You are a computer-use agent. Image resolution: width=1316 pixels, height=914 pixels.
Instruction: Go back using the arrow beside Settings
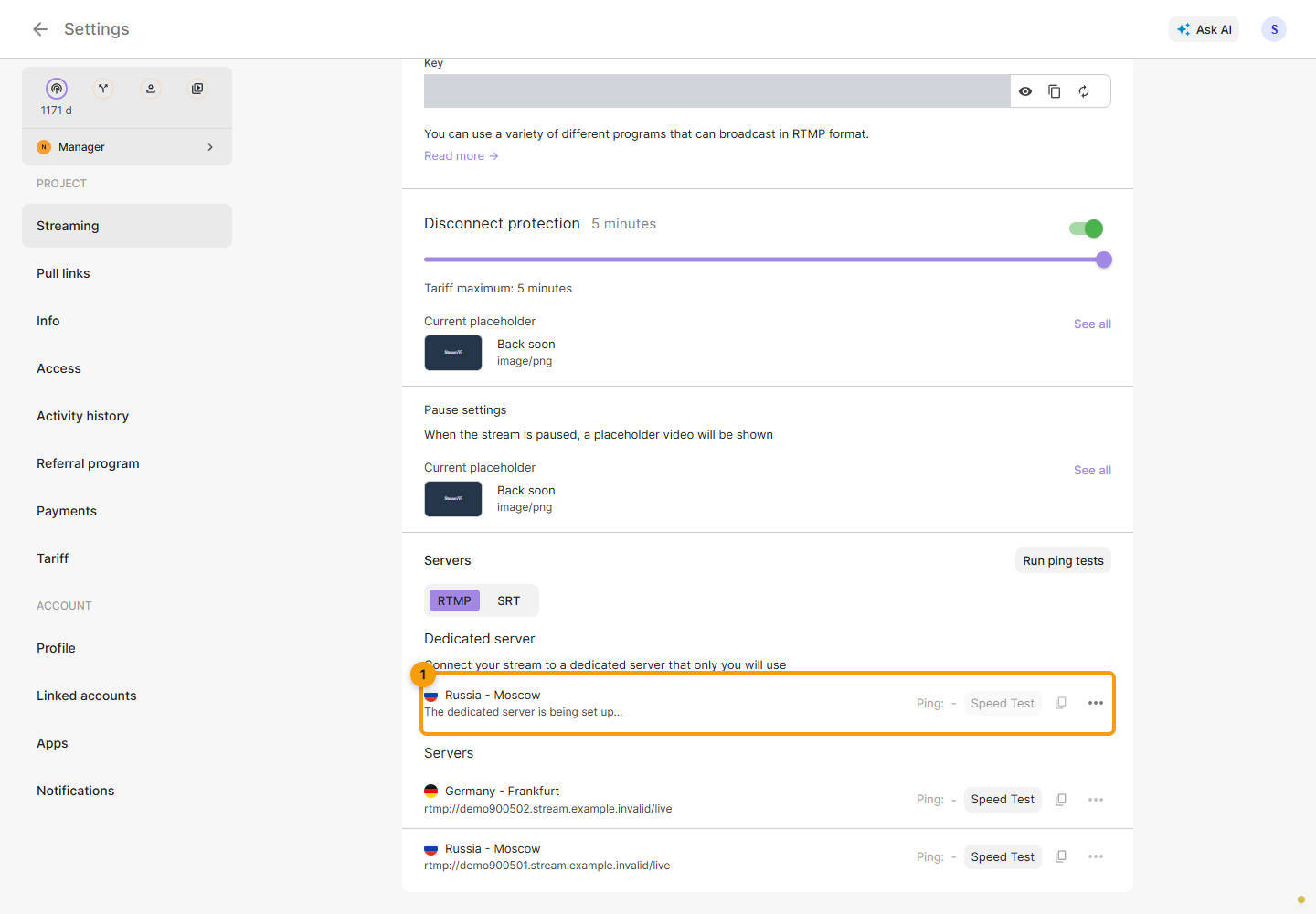40,29
